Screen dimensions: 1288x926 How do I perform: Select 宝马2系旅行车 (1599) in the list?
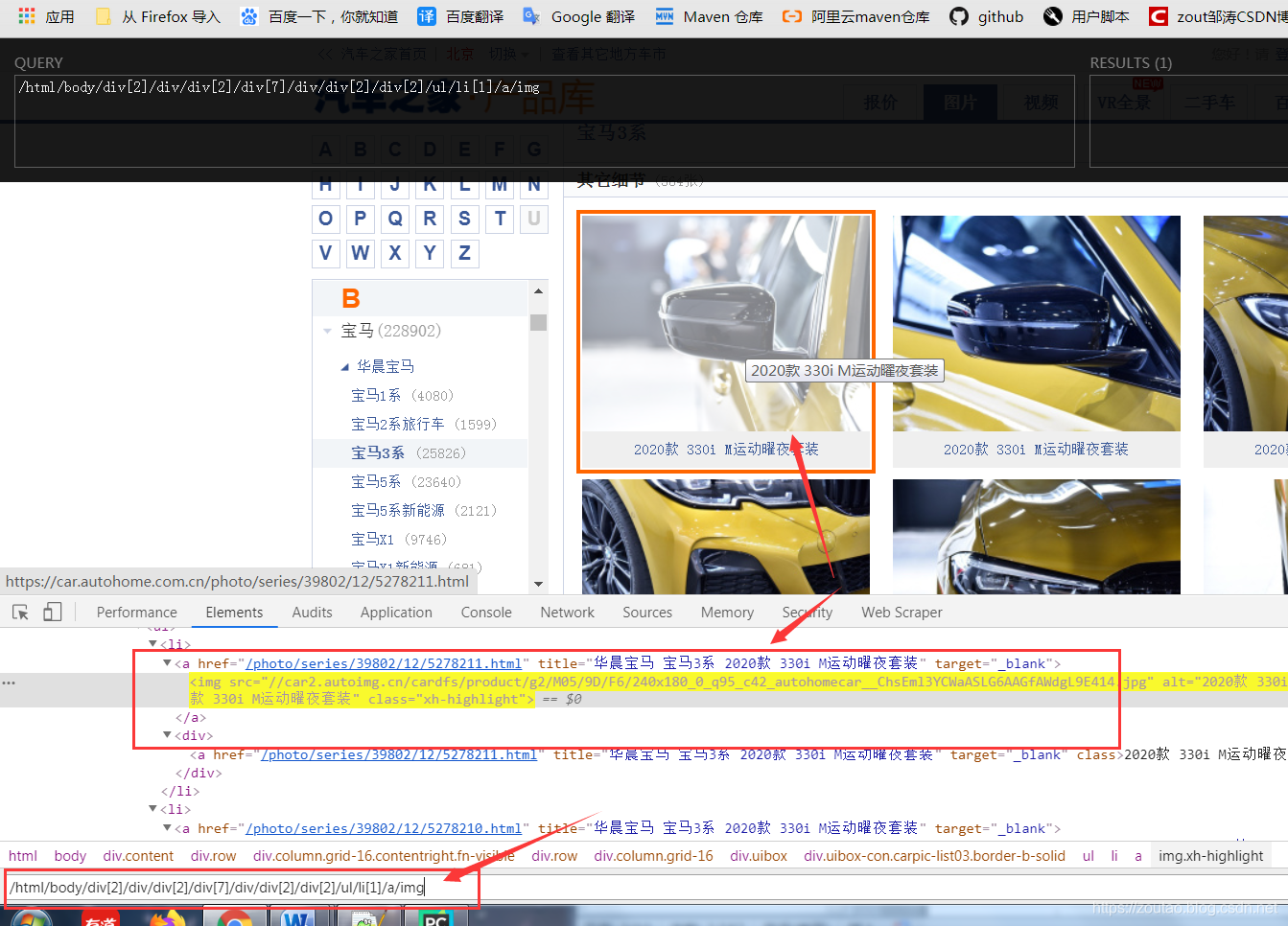click(x=423, y=424)
